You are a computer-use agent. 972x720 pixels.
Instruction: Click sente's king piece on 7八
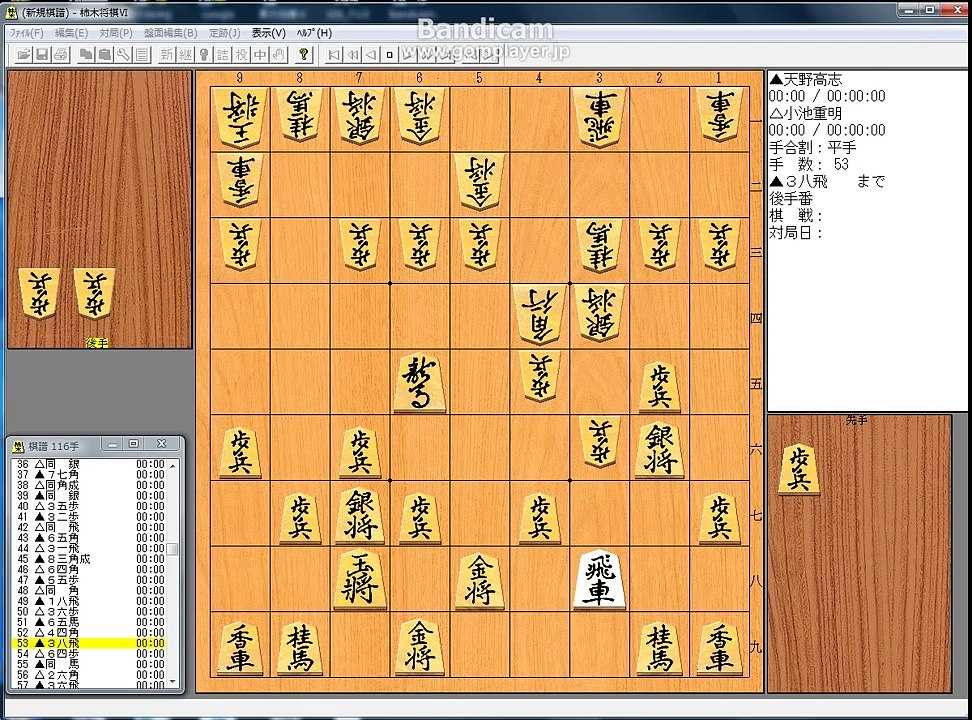[x=360, y=579]
